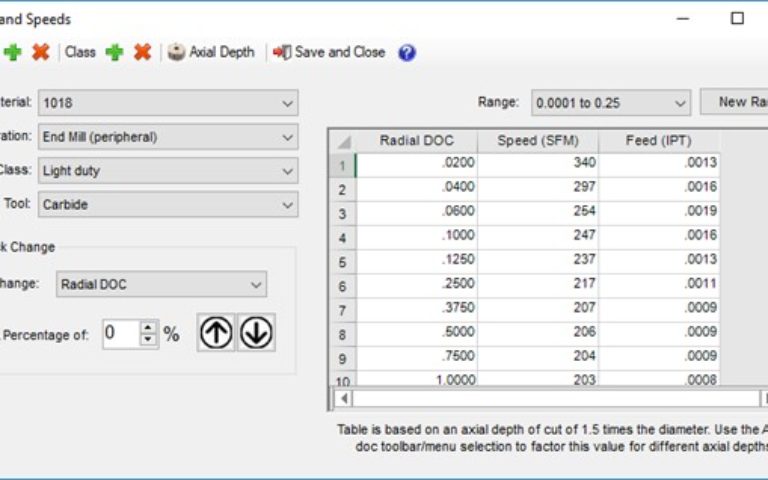768x480 pixels.
Task: Click Speed cell 254
Action: 538,214
